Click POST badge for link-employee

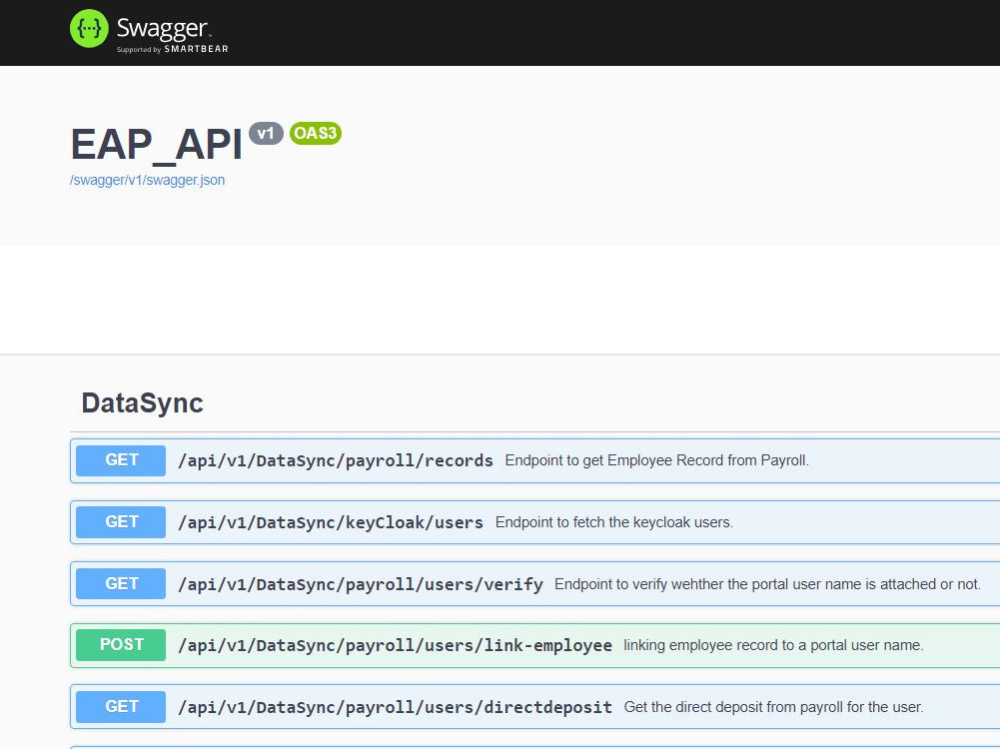point(121,645)
